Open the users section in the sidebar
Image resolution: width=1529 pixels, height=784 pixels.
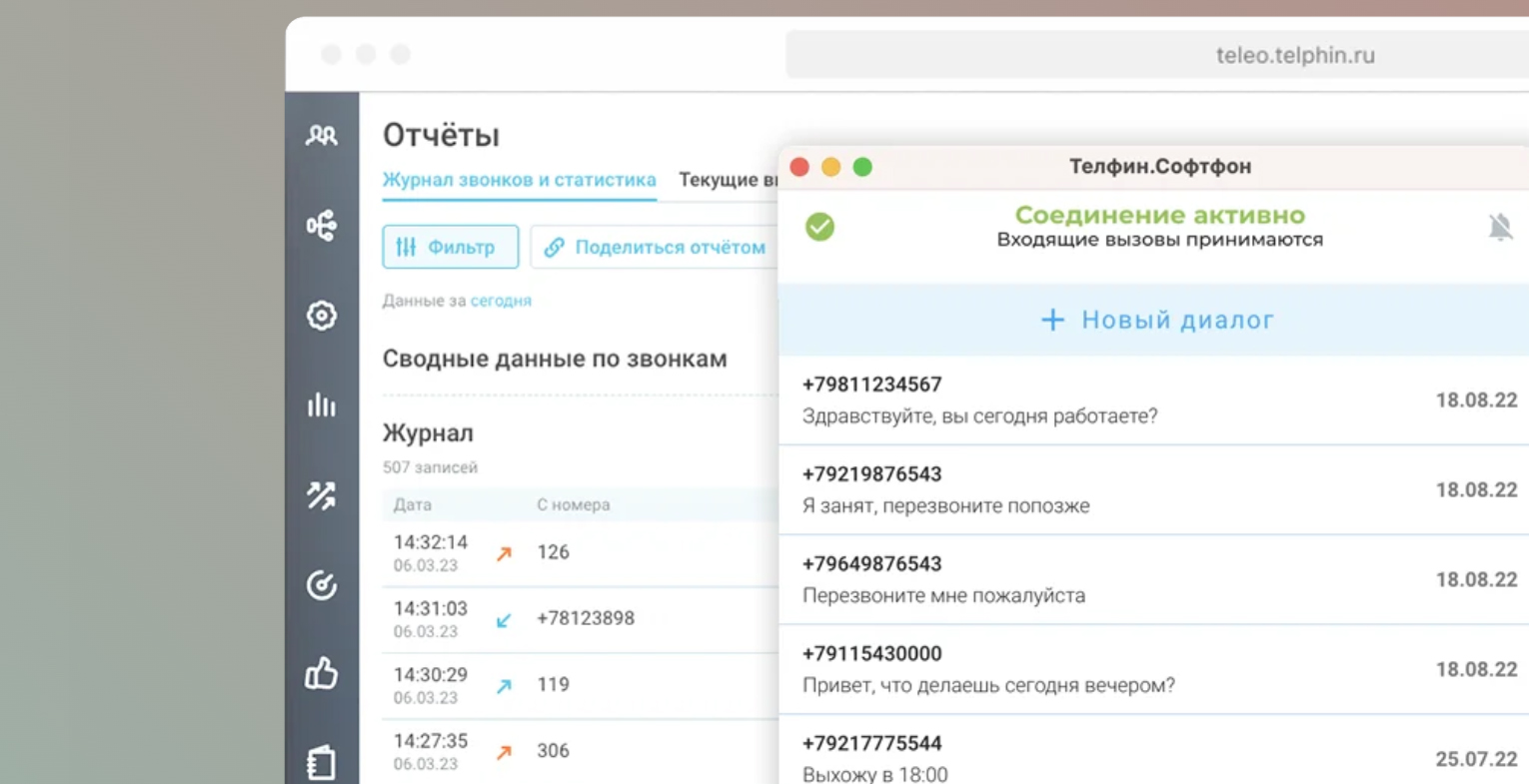321,136
